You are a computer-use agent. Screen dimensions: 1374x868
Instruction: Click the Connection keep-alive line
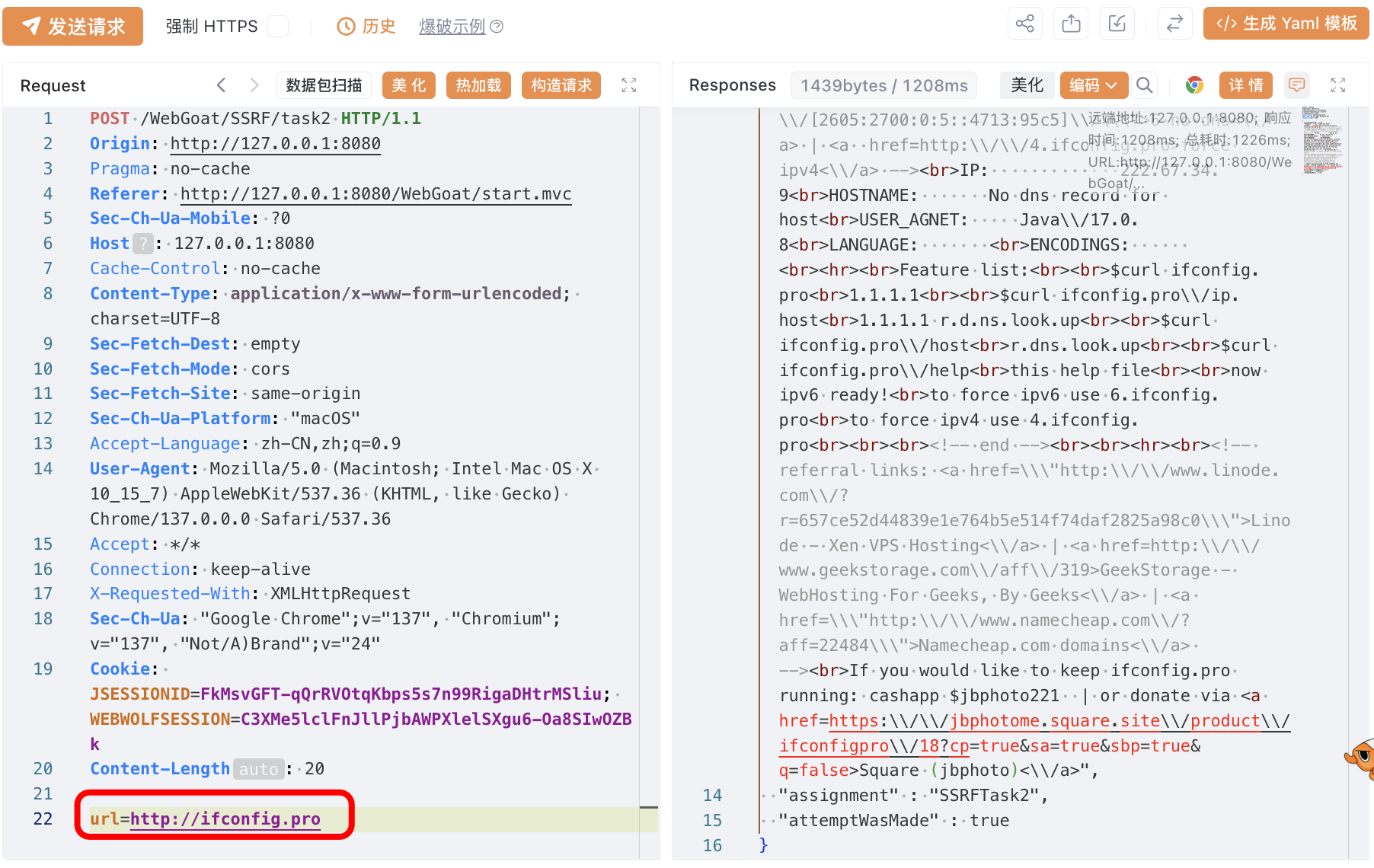click(x=200, y=570)
